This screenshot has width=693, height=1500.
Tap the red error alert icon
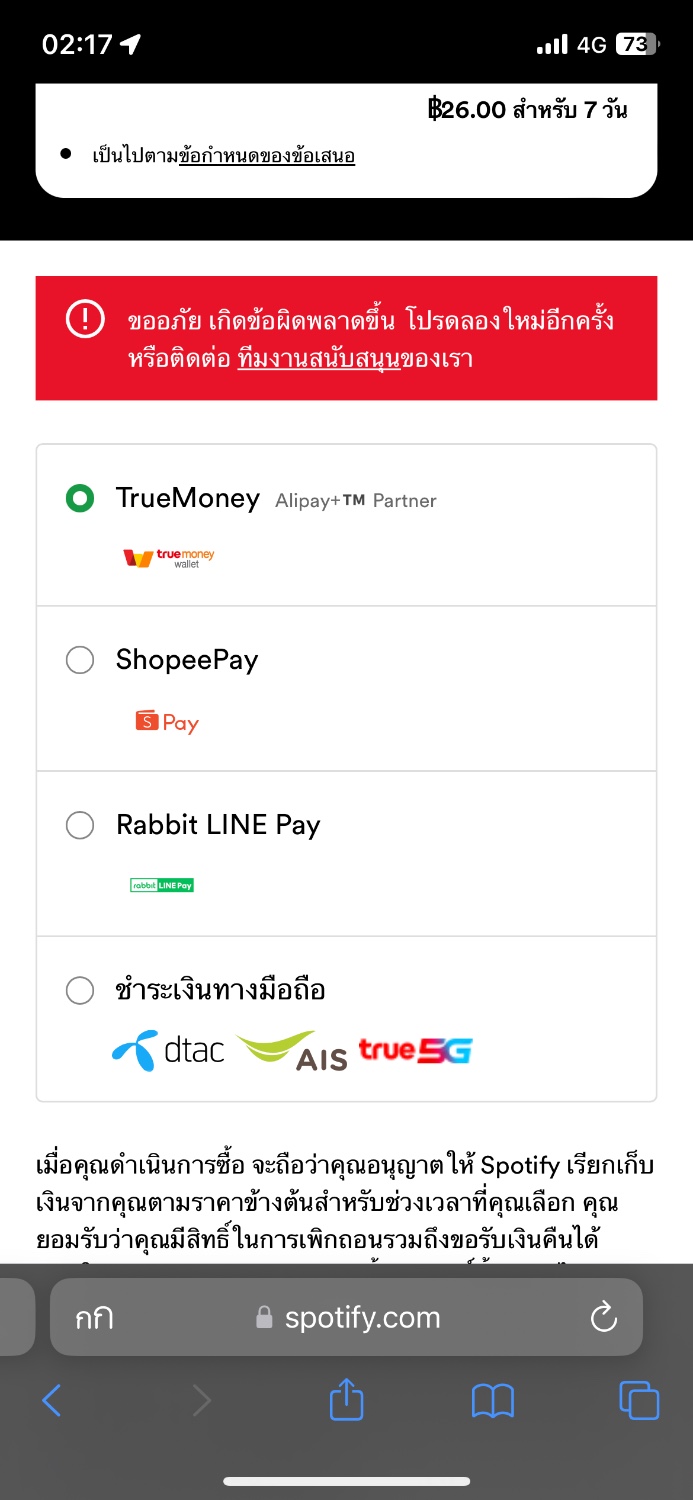click(x=85, y=319)
